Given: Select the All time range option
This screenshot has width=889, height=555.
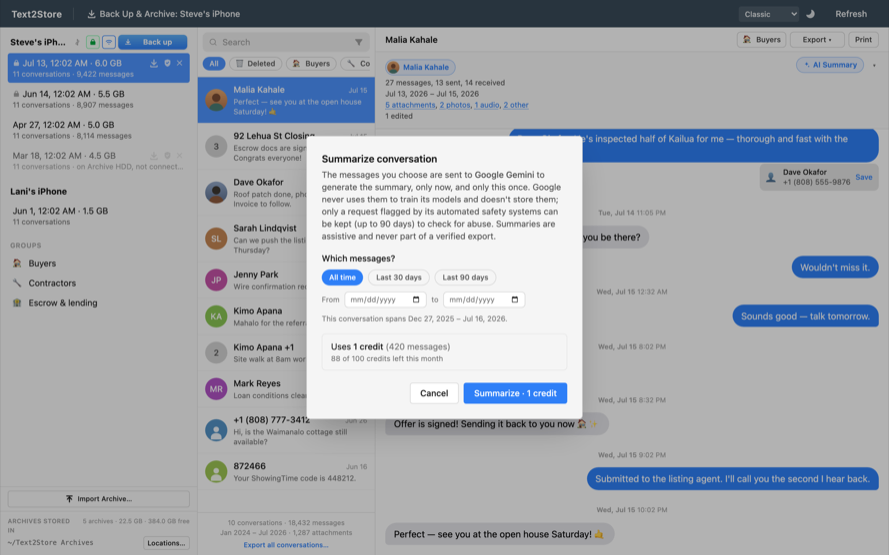Looking at the screenshot, I should [x=342, y=277].
